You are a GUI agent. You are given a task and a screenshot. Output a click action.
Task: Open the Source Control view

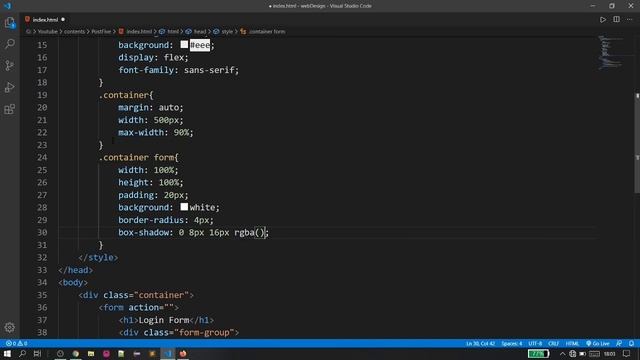point(9,65)
